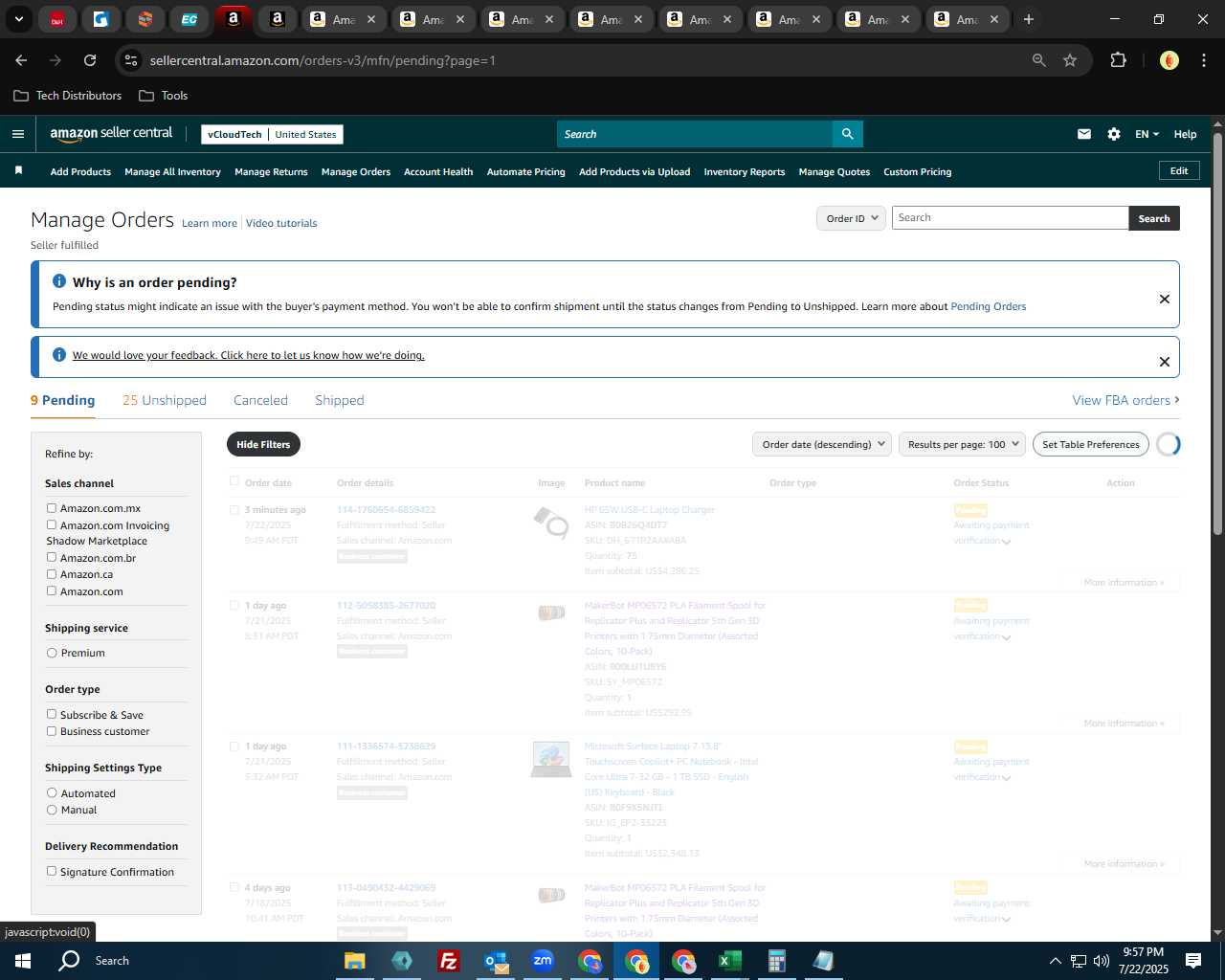This screenshot has height=980, width=1225.
Task: Go back in browser history
Action: 21,60
